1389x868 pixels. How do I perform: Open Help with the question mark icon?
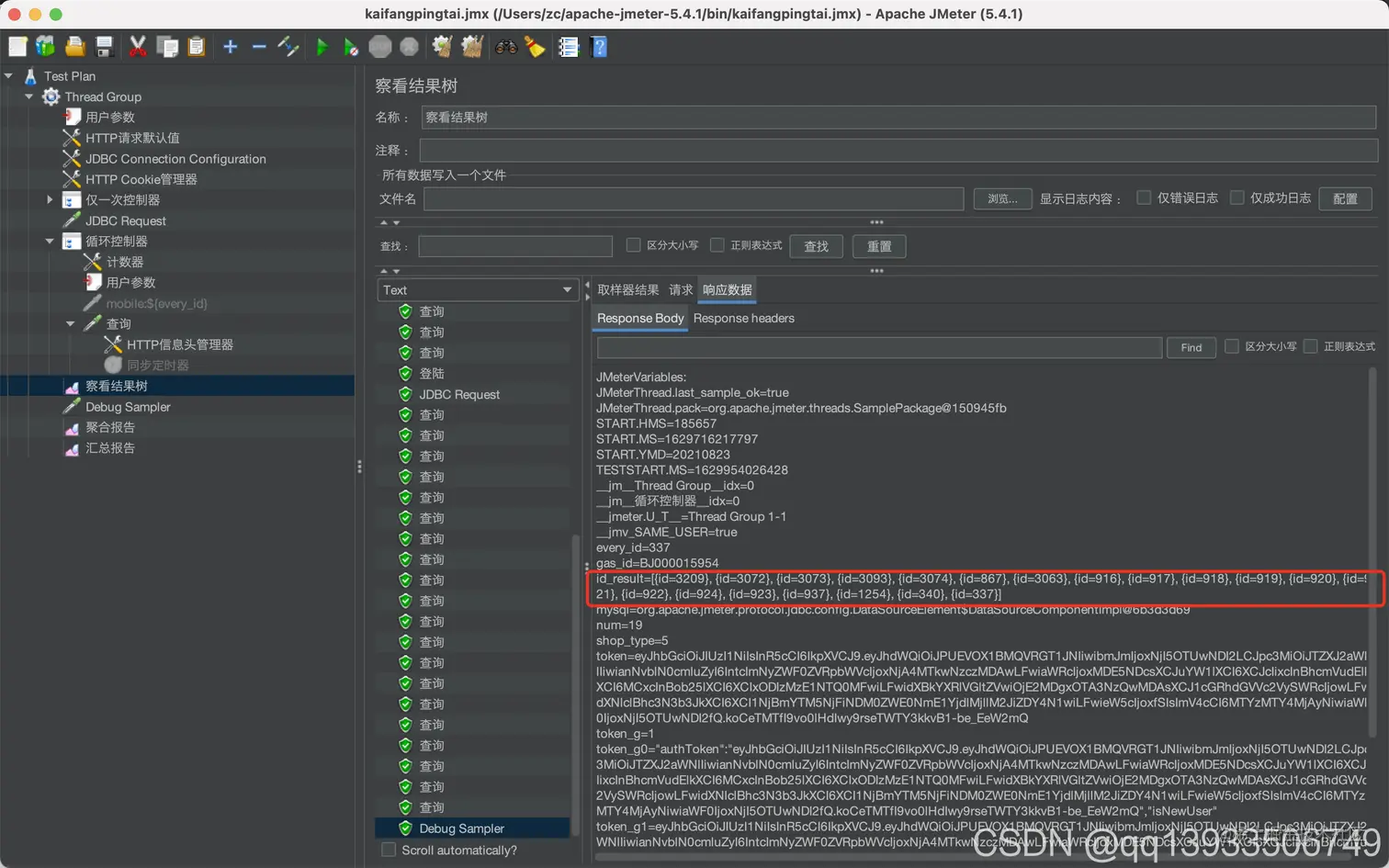point(599,47)
